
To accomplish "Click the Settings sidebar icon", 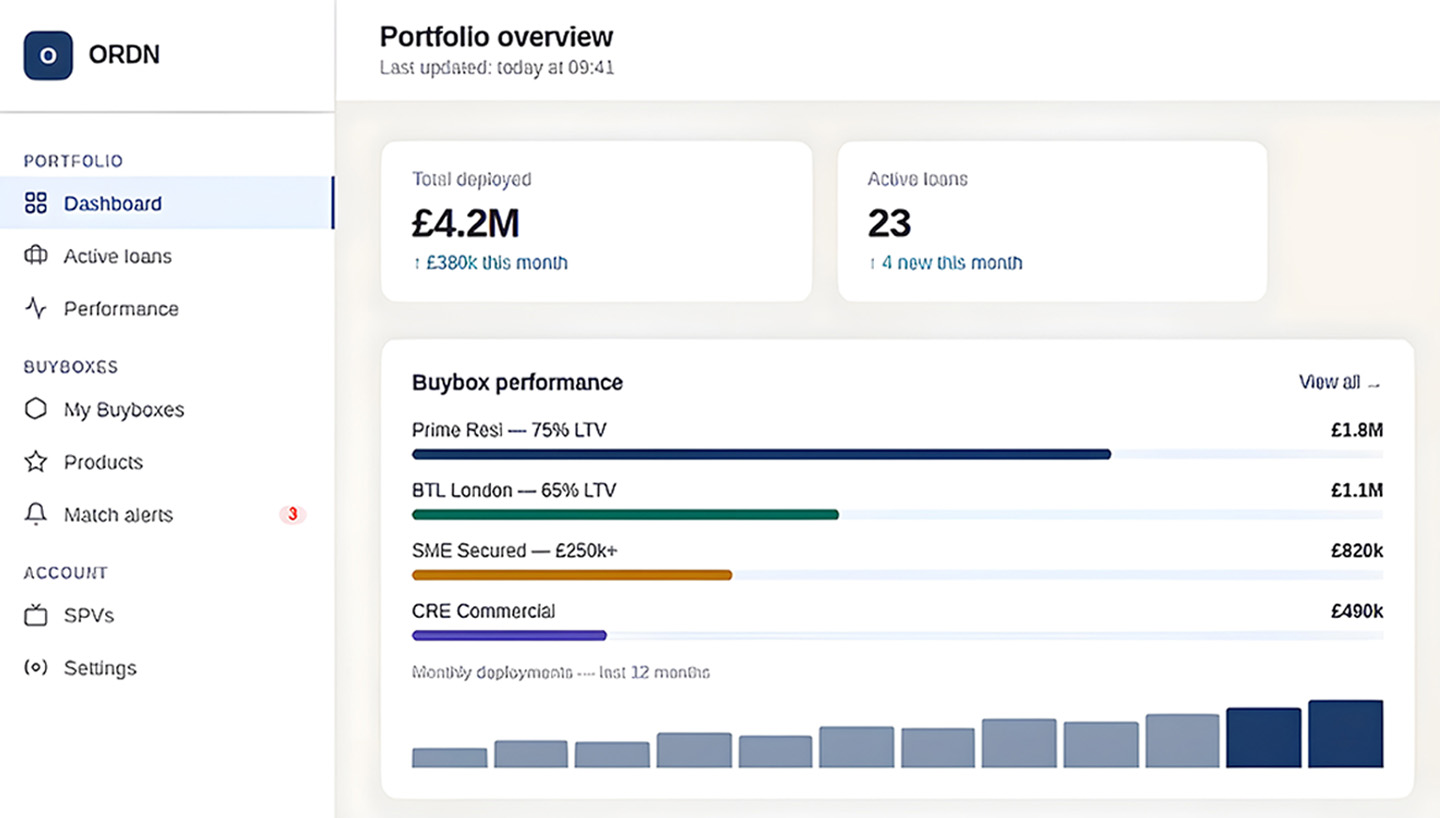I will [x=36, y=667].
